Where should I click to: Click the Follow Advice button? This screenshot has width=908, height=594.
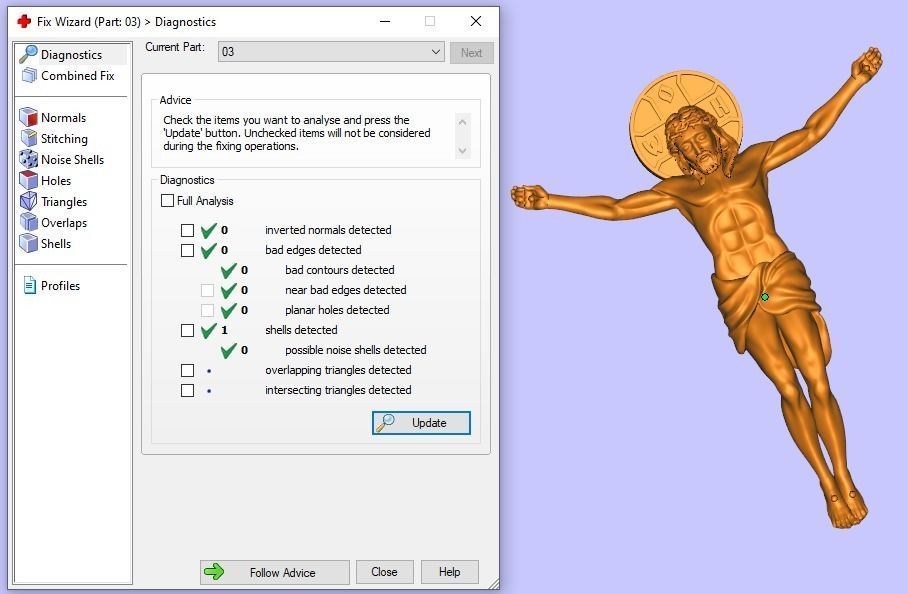pos(274,573)
